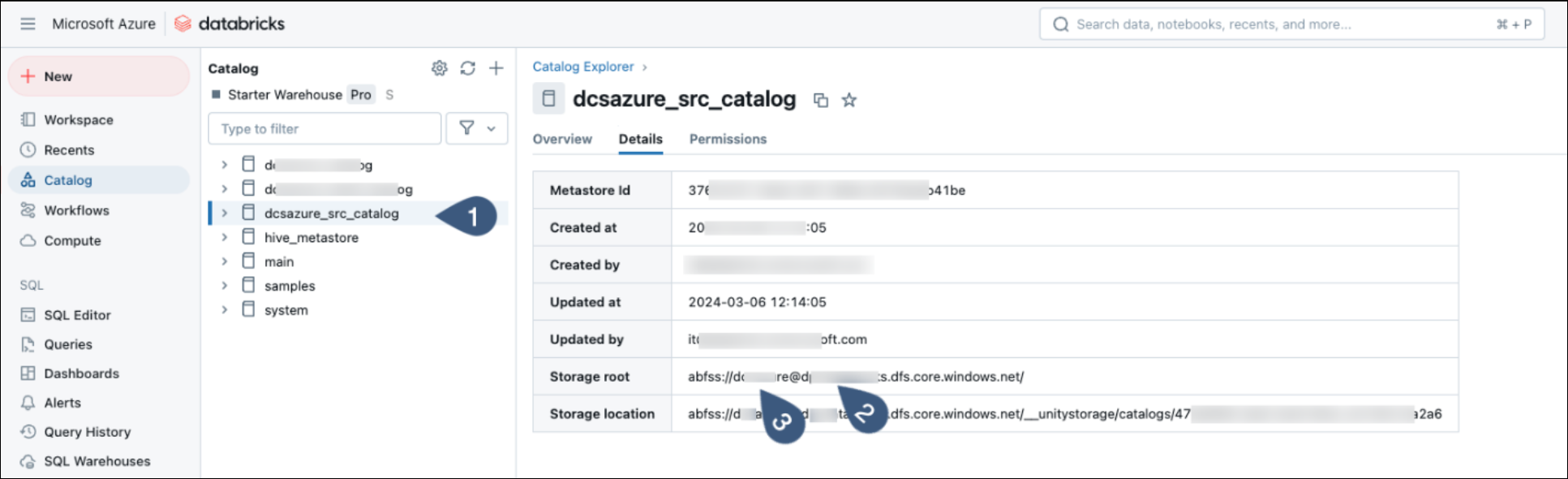
Task: Open the hamburger navigation menu
Action: point(28,24)
